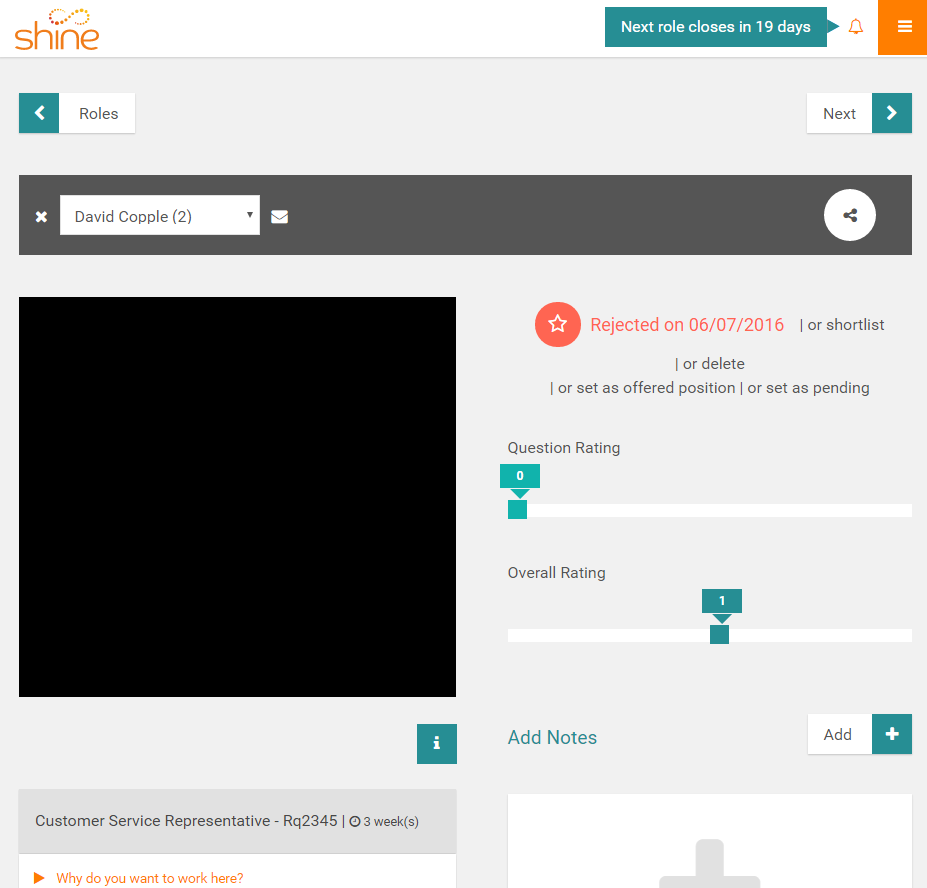Click 'or set as offered position'
This screenshot has height=888, width=927.
click(x=646, y=388)
